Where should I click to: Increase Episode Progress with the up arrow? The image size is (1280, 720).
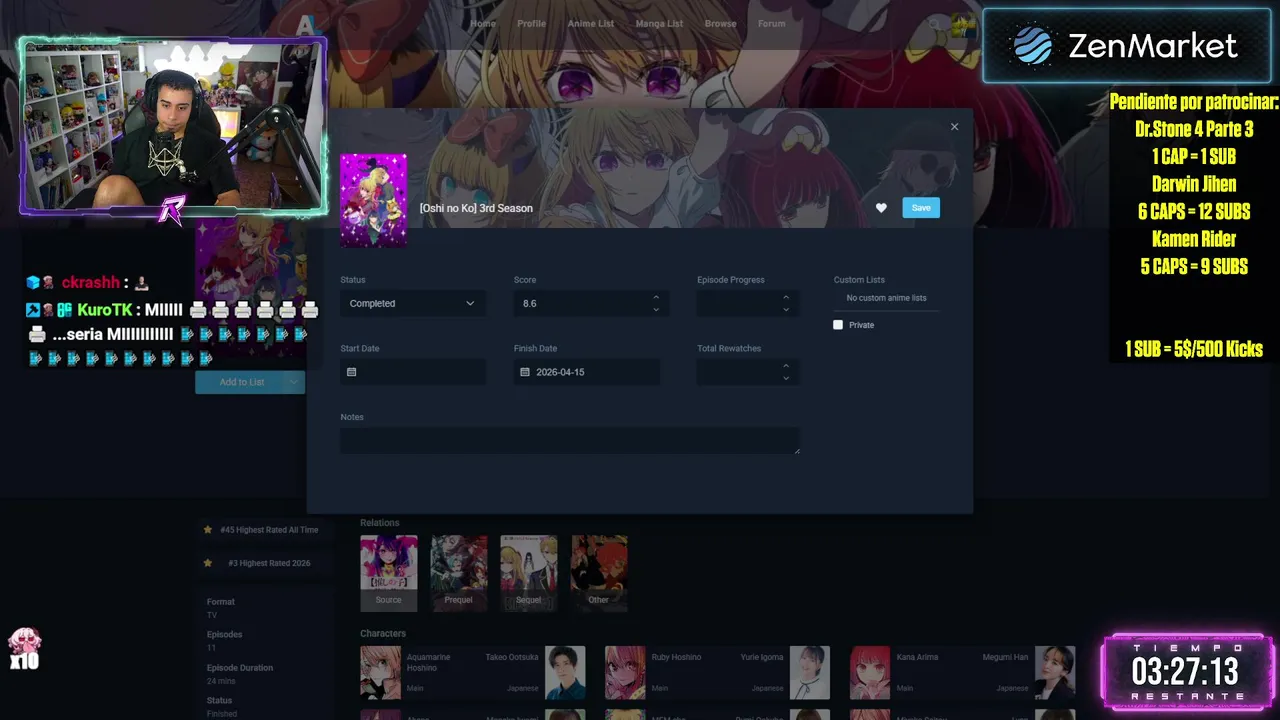[x=786, y=297]
